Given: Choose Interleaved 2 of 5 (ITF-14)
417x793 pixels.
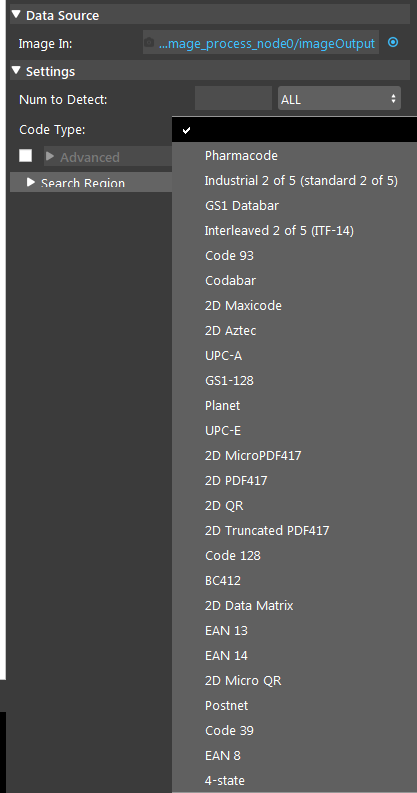Looking at the screenshot, I should coord(279,231).
